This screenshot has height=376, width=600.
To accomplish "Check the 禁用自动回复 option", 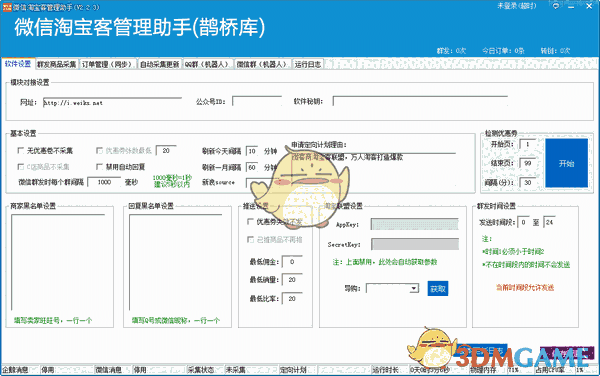I will point(99,166).
